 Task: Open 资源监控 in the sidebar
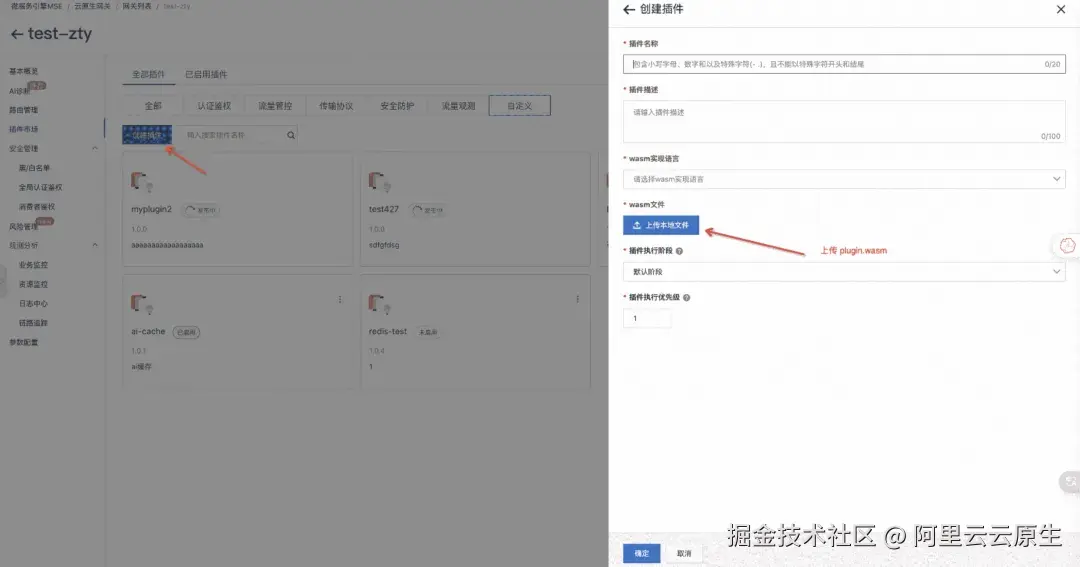[33, 285]
